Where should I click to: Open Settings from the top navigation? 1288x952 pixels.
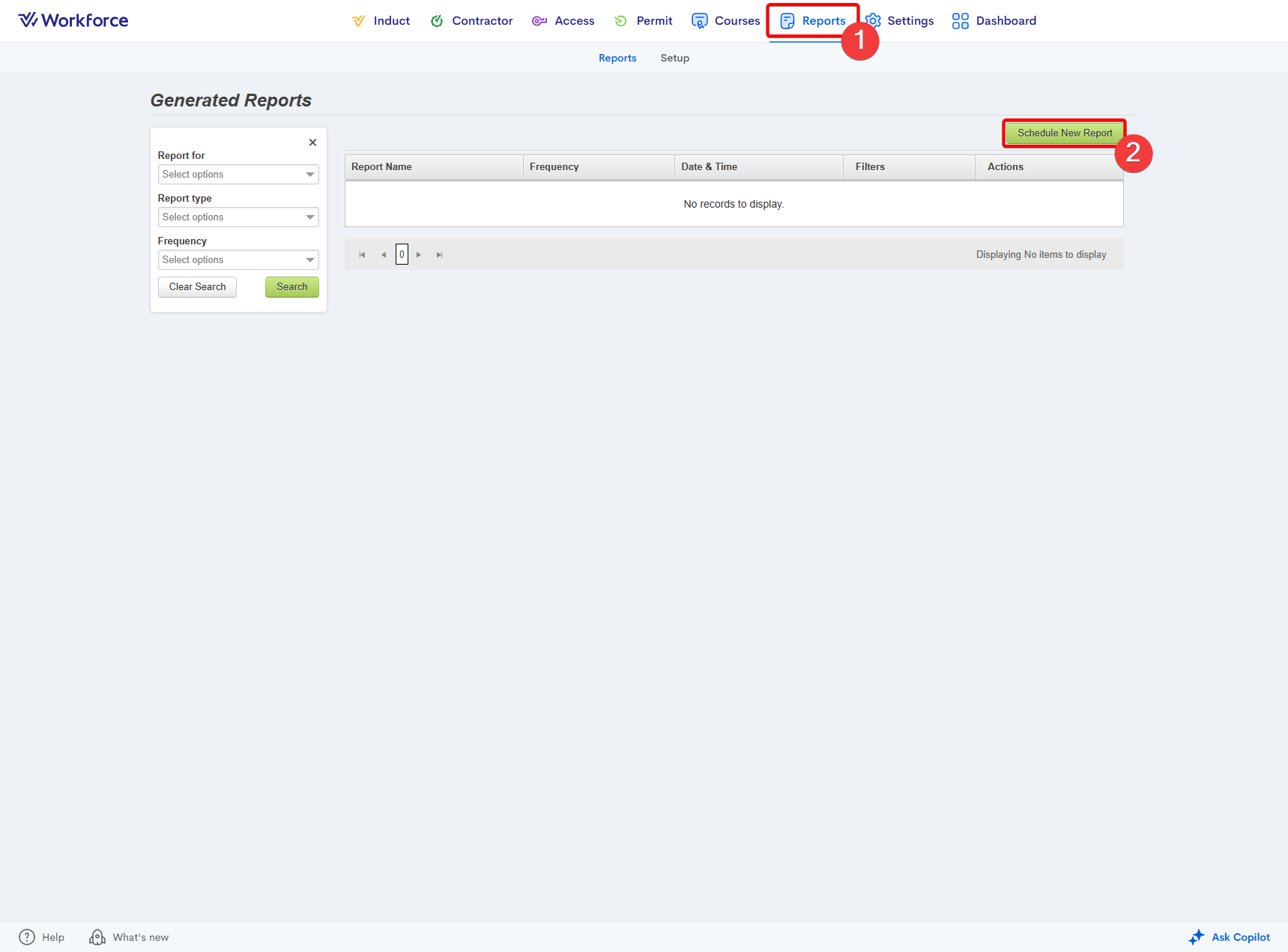tap(900, 21)
